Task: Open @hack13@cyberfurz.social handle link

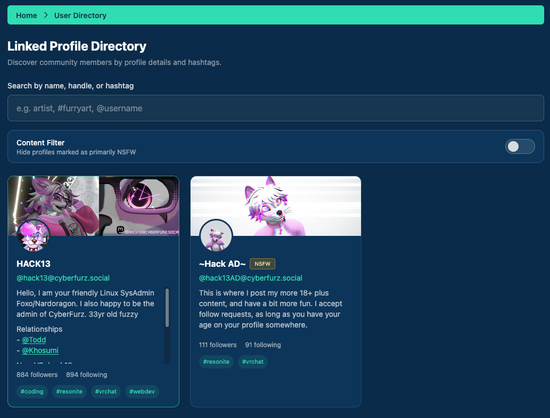Action: click(x=63, y=278)
